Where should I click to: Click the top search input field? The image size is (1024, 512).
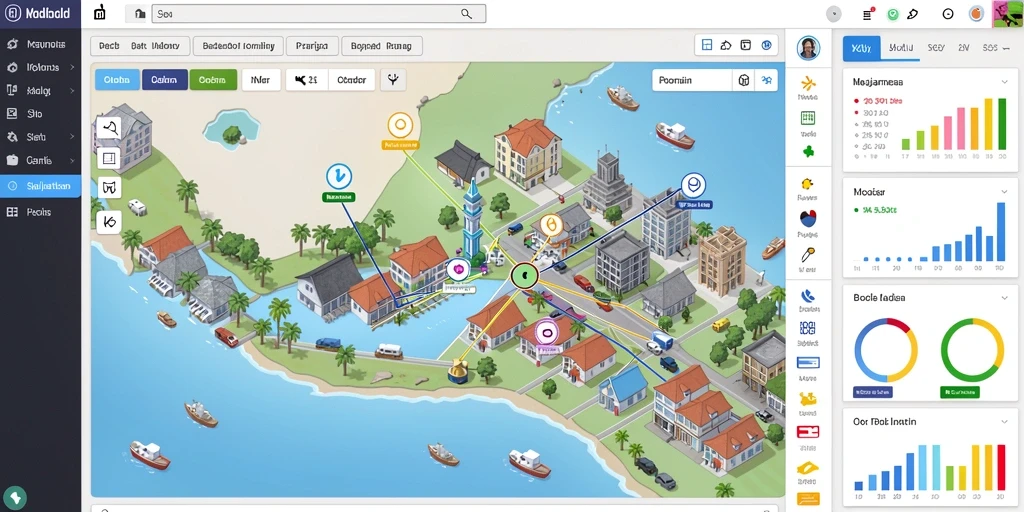coord(319,14)
